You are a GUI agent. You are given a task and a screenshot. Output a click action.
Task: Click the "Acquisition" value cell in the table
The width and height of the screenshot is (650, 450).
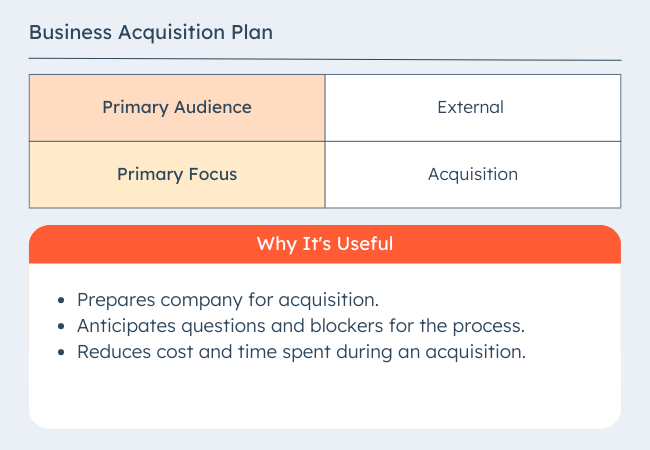pyautogui.click(x=472, y=174)
